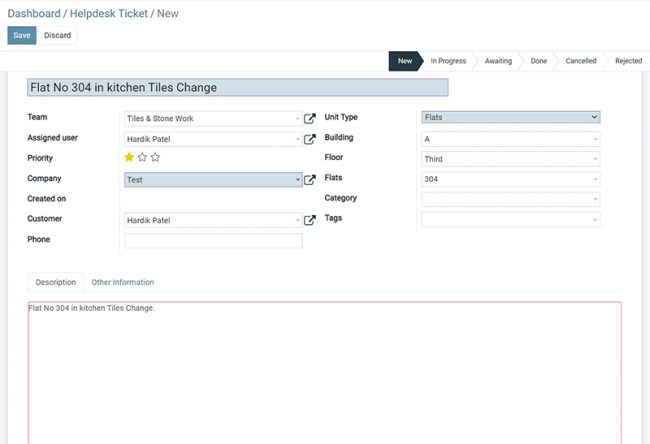Set priority to second star
Image resolution: width=650 pixels, height=444 pixels.
pos(142,158)
